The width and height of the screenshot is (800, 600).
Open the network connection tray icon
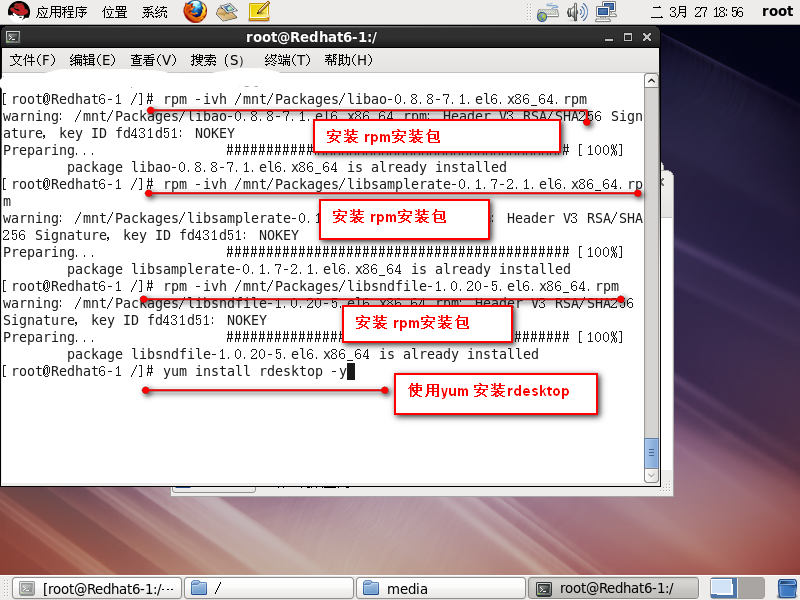[x=606, y=12]
